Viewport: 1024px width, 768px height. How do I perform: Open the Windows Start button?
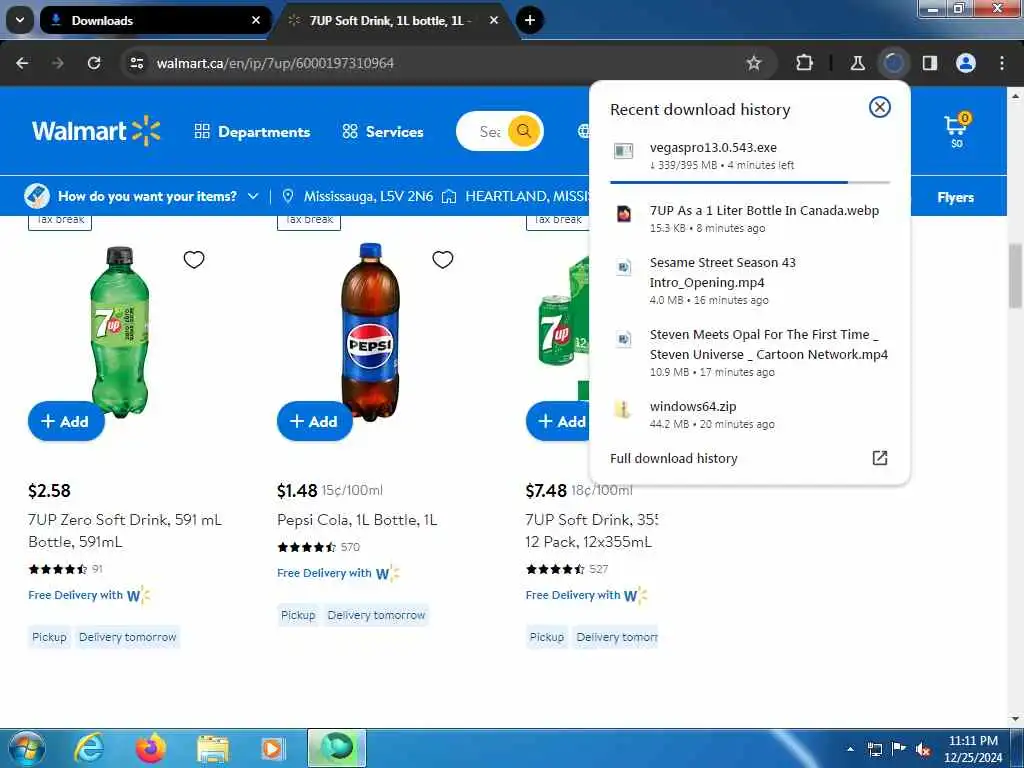click(27, 748)
